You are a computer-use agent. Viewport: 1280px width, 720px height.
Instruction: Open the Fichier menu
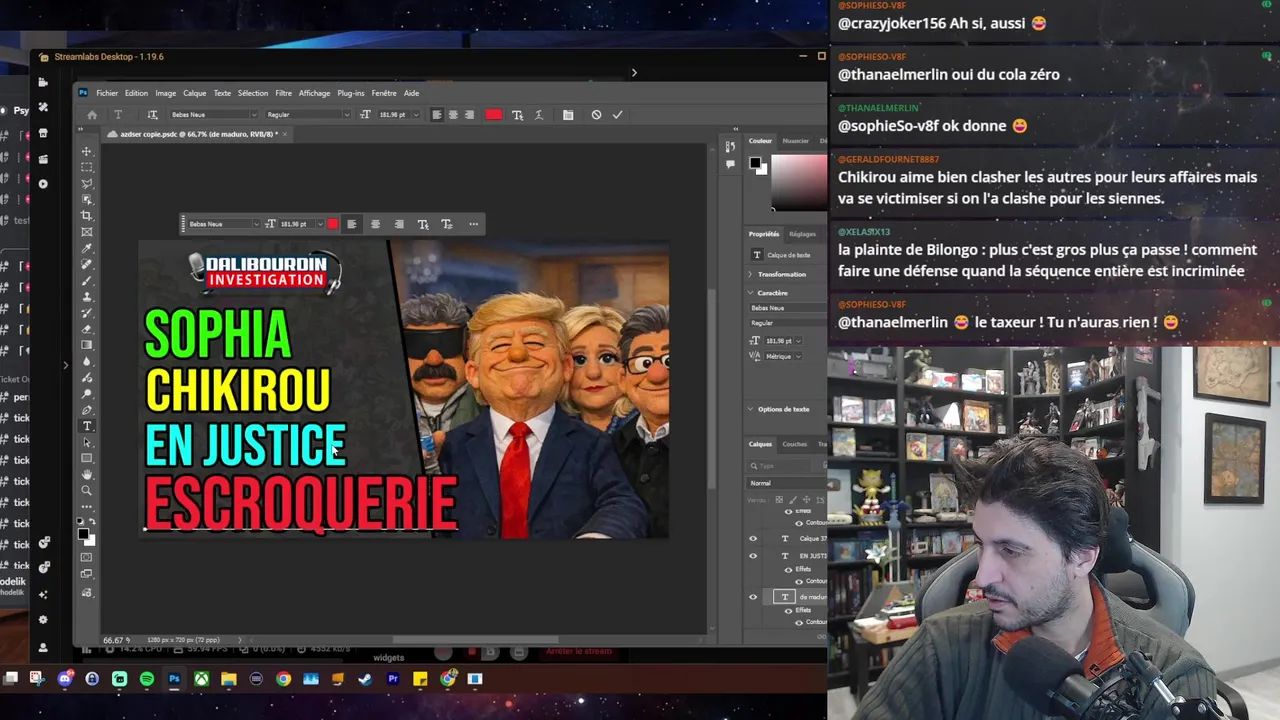pyautogui.click(x=107, y=93)
